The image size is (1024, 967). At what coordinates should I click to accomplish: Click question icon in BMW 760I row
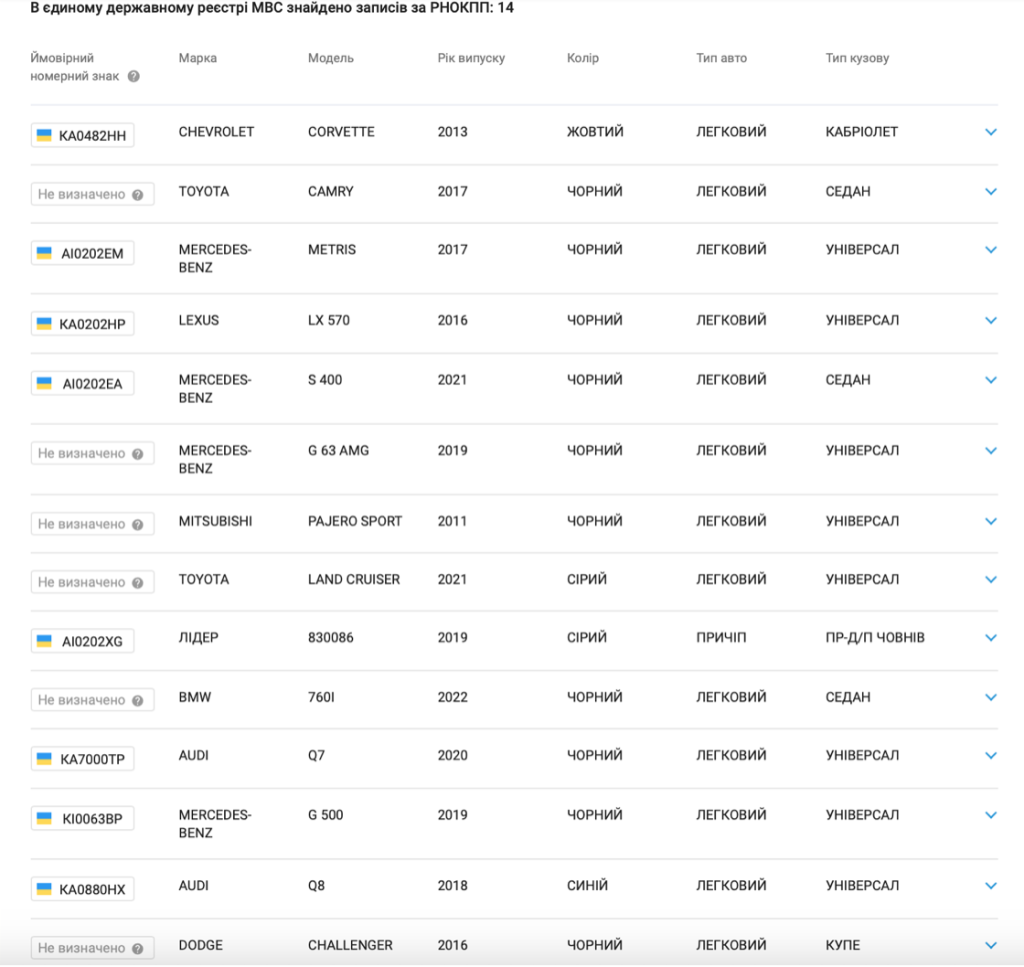(137, 700)
